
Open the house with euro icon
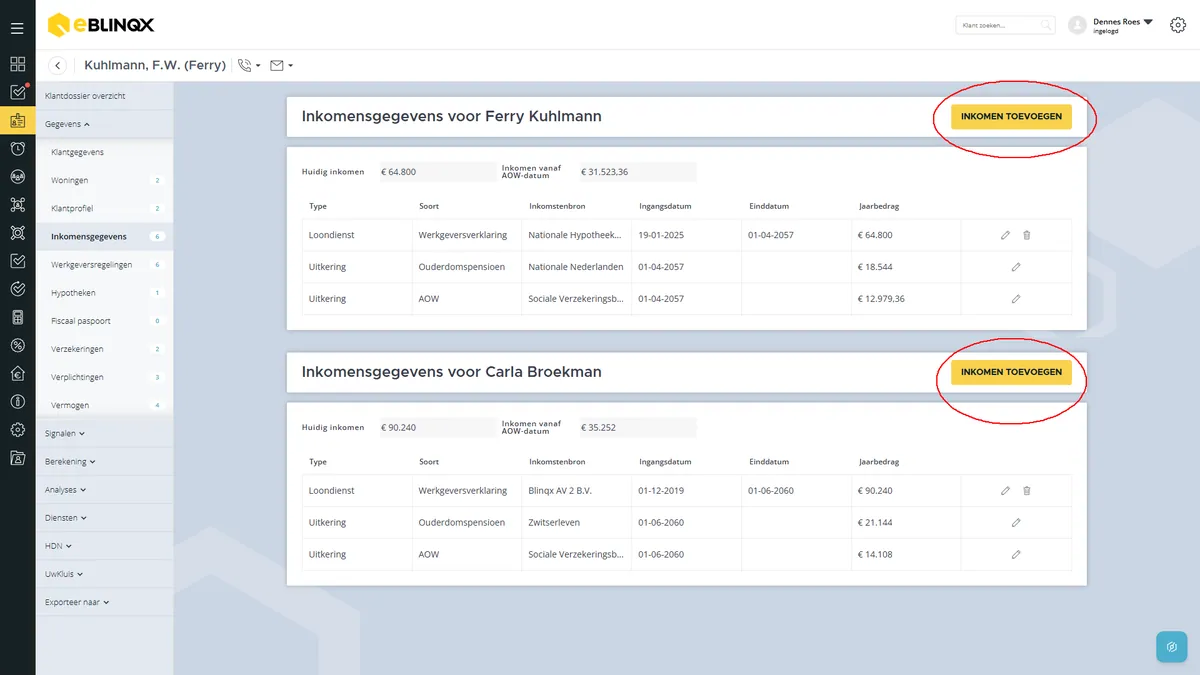click(x=17, y=373)
